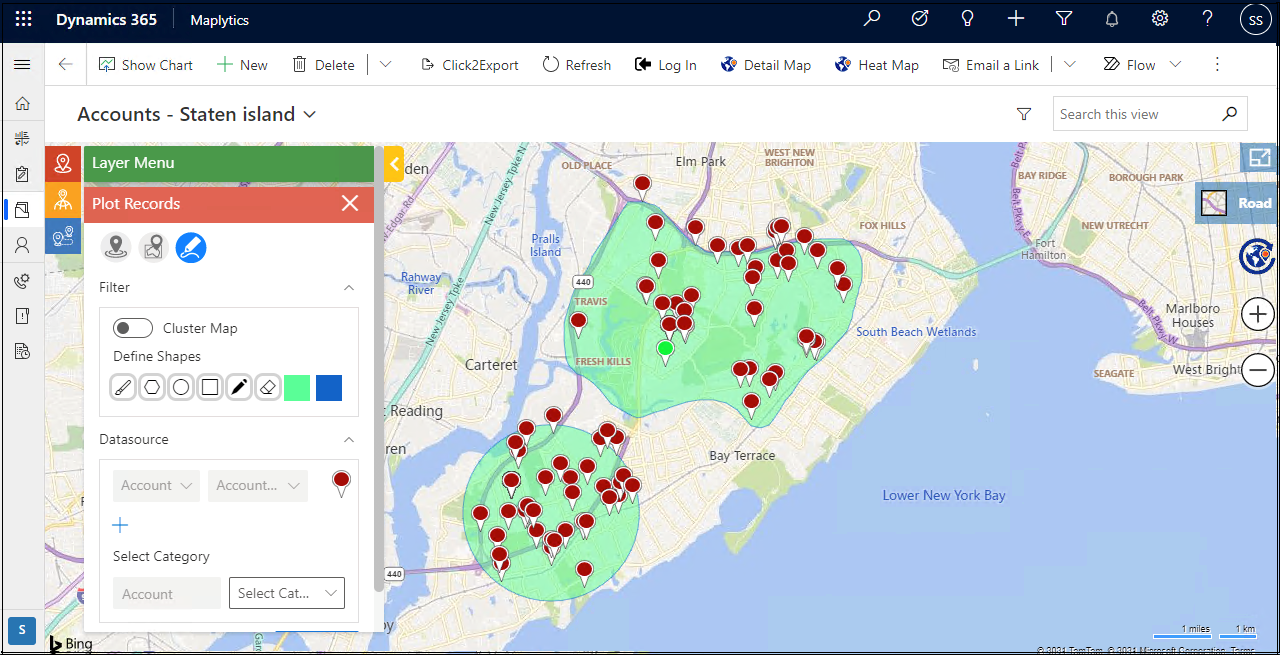The width and height of the screenshot is (1280, 655).
Task: Toggle the Cluster Map switch
Action: 133,328
